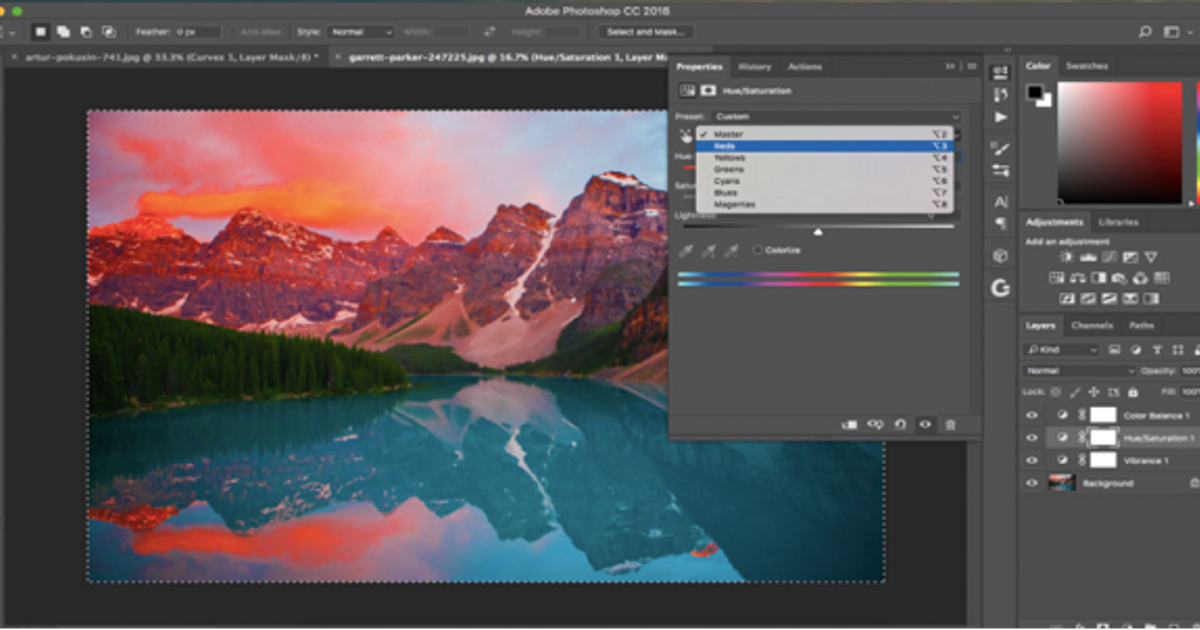This screenshot has width=1200, height=630.
Task: Hide the Color Balance 1 layer
Action: (x=1032, y=414)
